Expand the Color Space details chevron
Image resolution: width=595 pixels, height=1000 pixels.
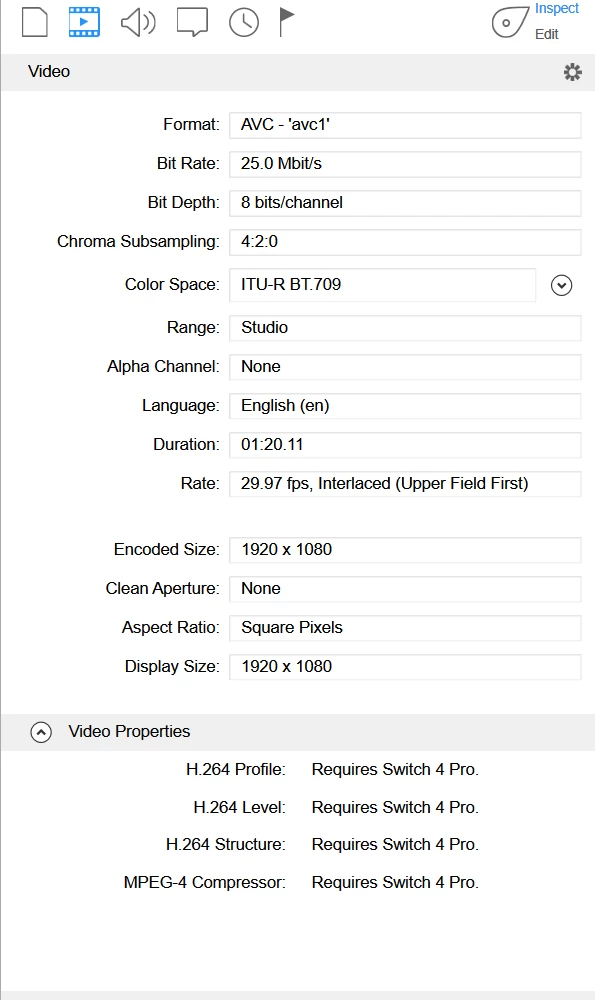[561, 285]
